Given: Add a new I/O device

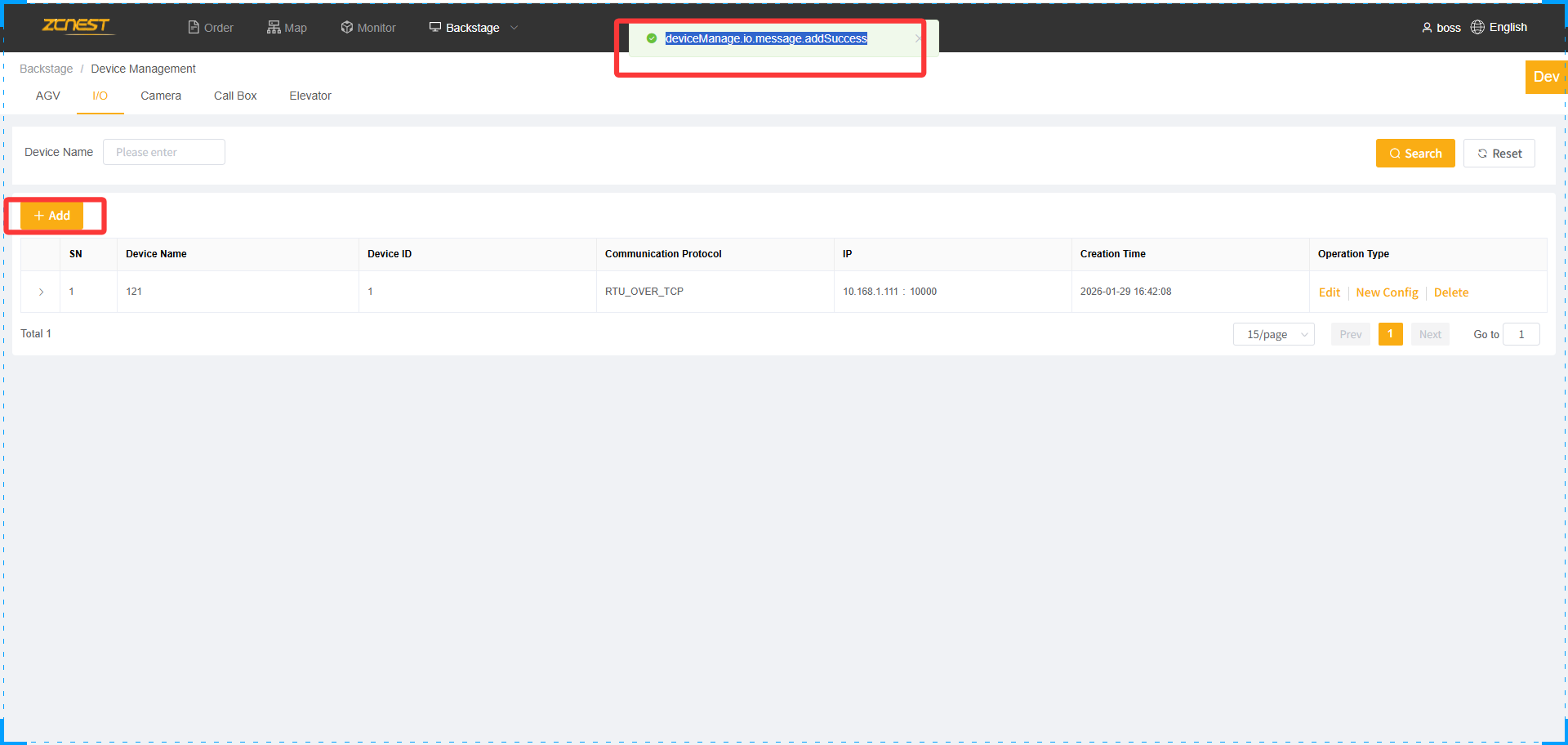Looking at the screenshot, I should pyautogui.click(x=52, y=216).
